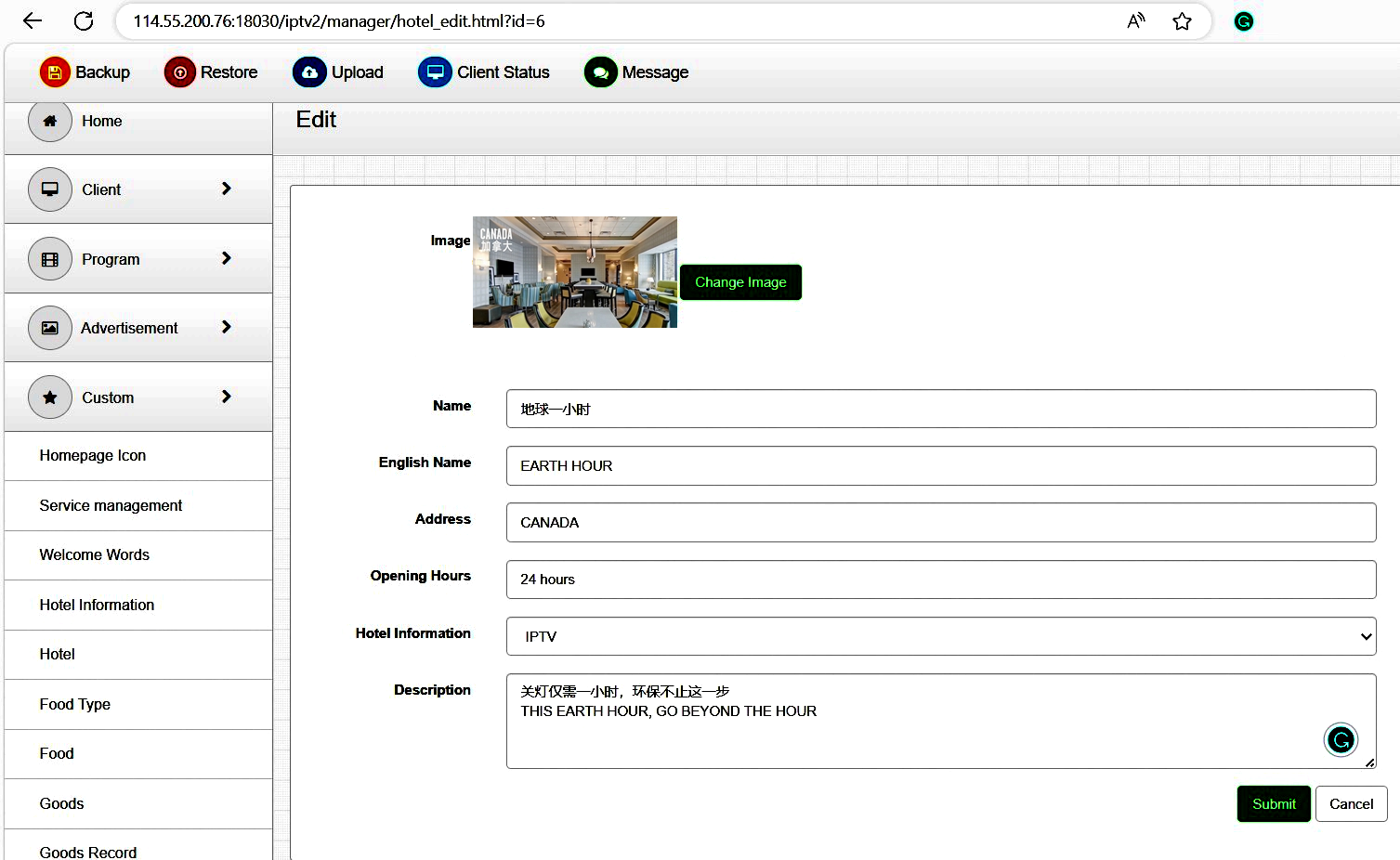
Task: Click the Opening Hours field
Action: click(941, 580)
